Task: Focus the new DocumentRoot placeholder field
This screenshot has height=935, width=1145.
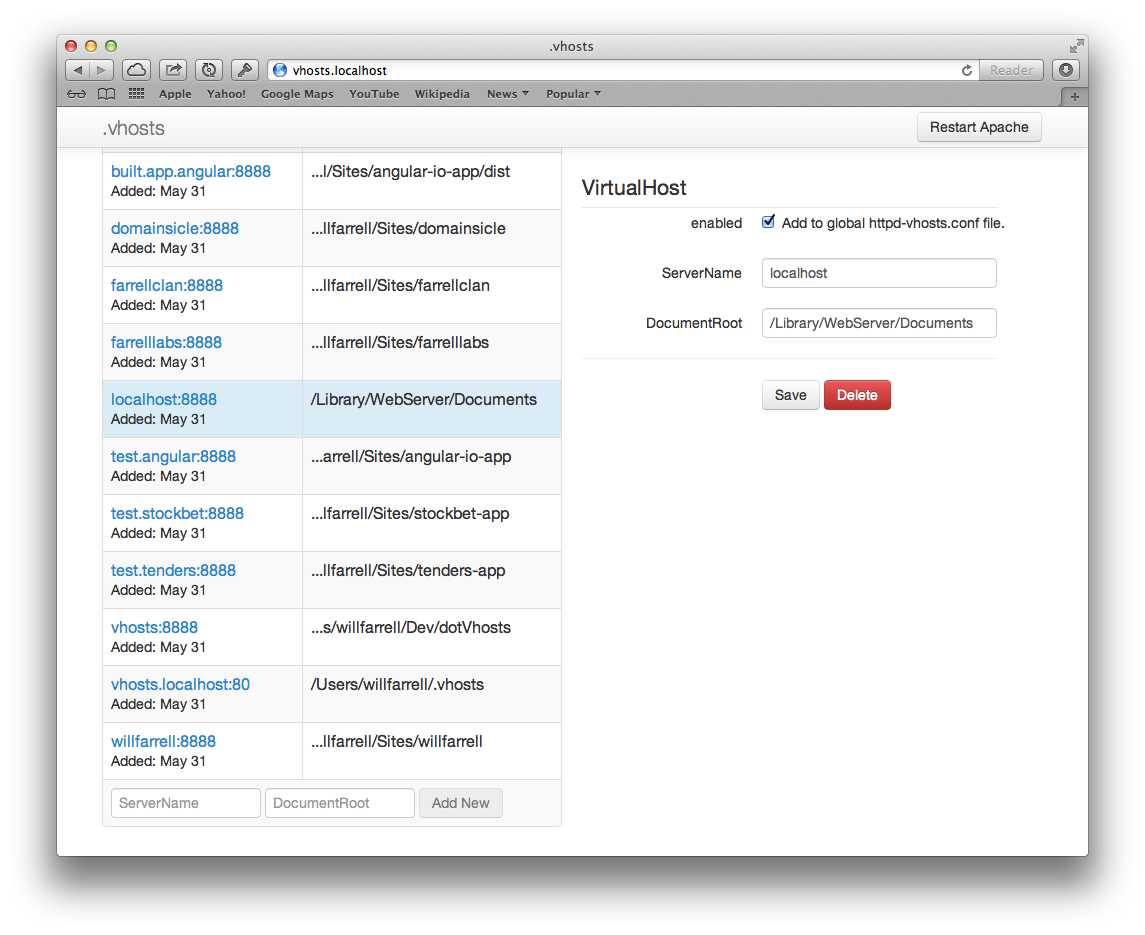Action: pos(340,803)
